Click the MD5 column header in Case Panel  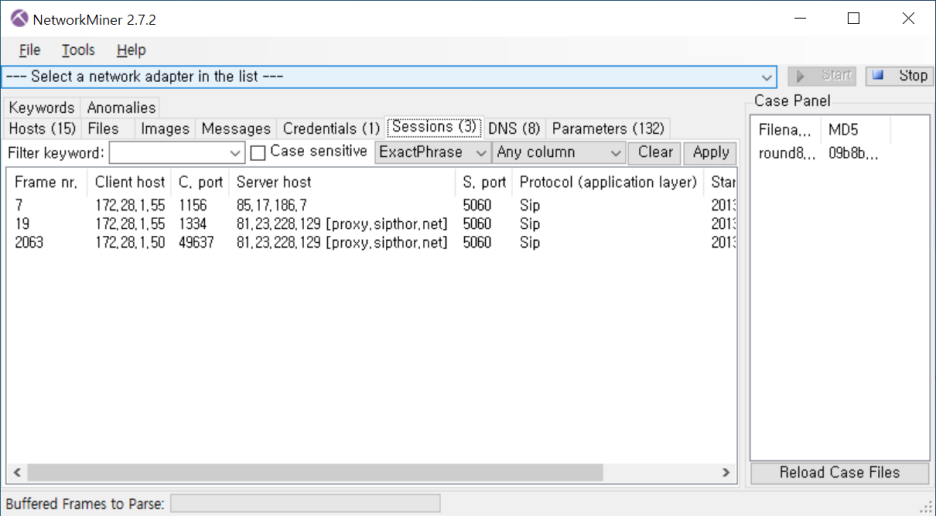tap(855, 130)
